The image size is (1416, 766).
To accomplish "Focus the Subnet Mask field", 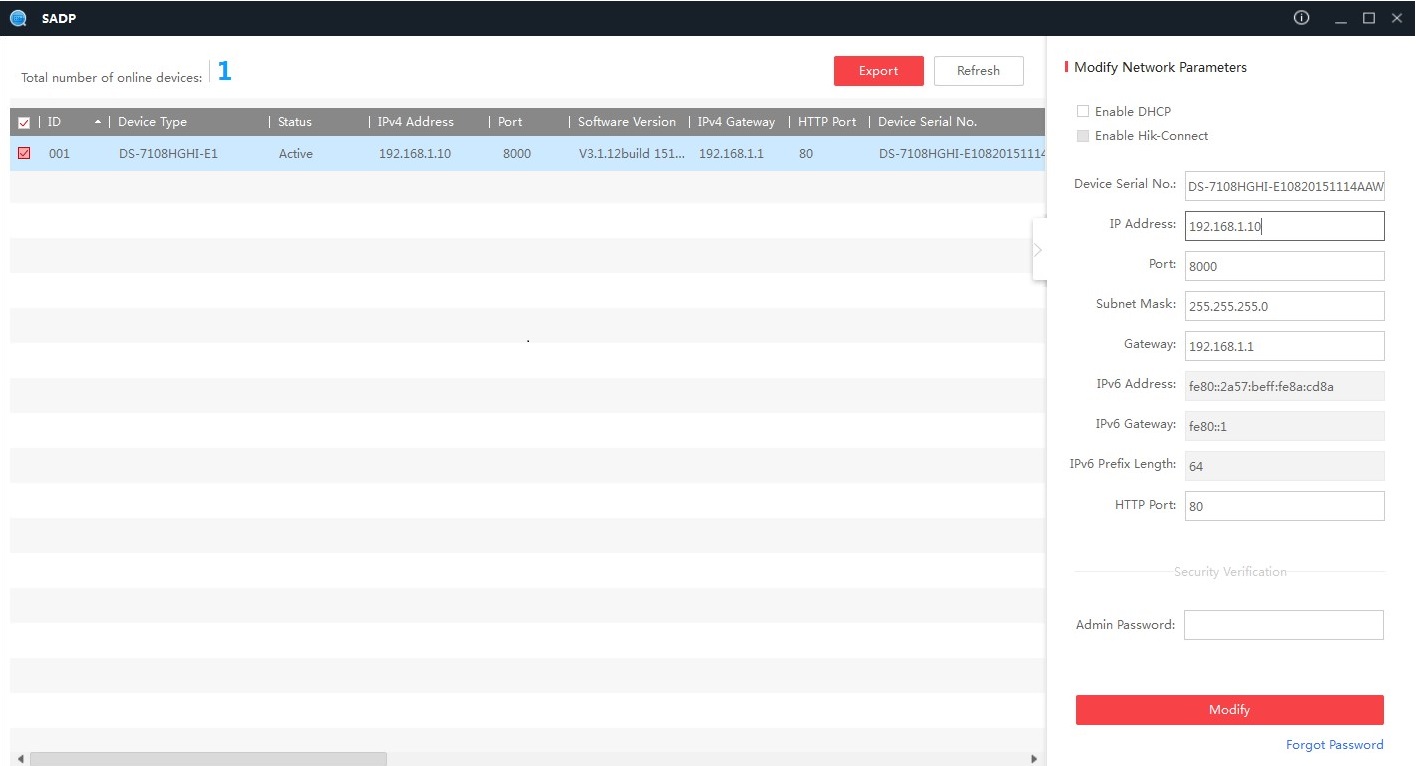I will tap(1285, 306).
